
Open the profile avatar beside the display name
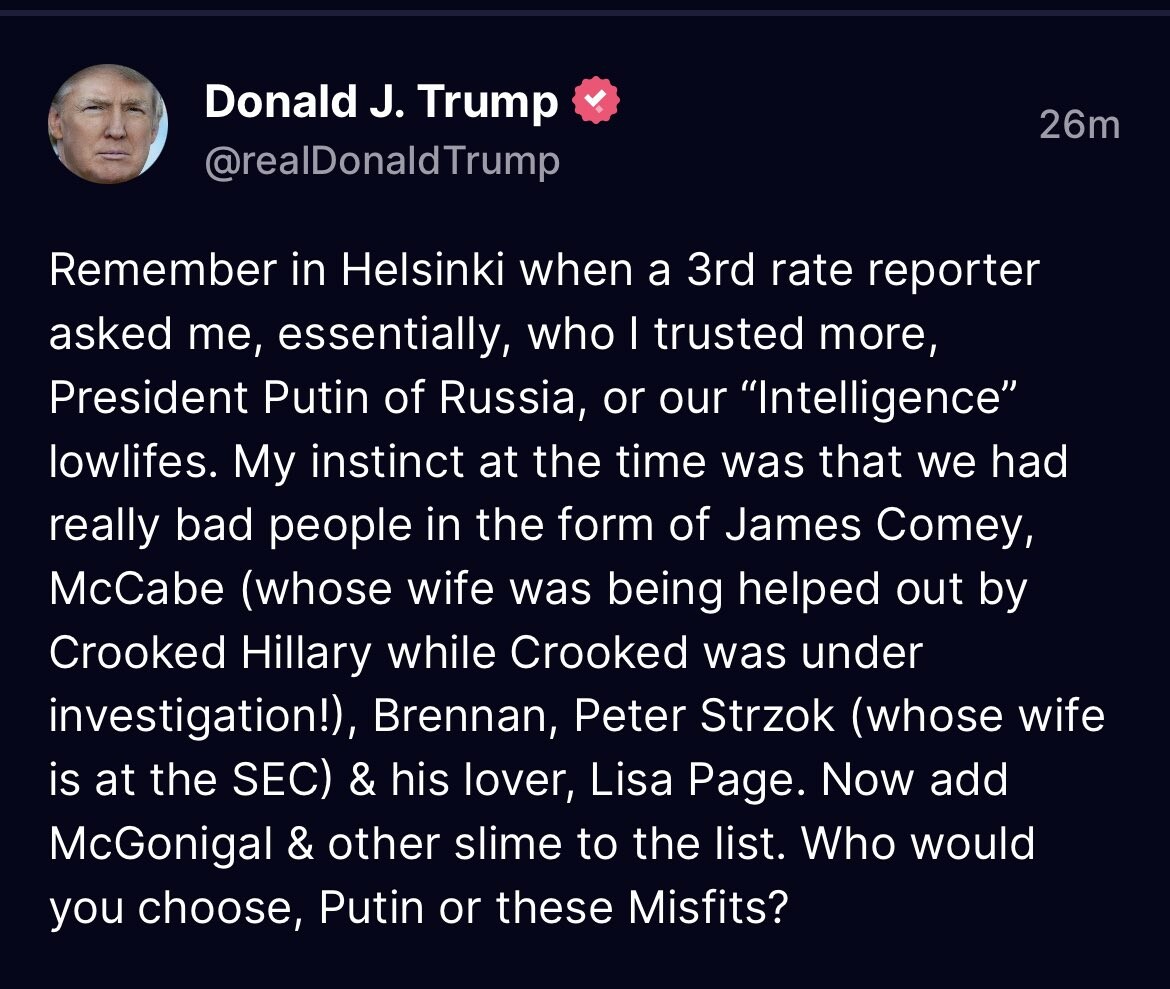pyautogui.click(x=108, y=124)
